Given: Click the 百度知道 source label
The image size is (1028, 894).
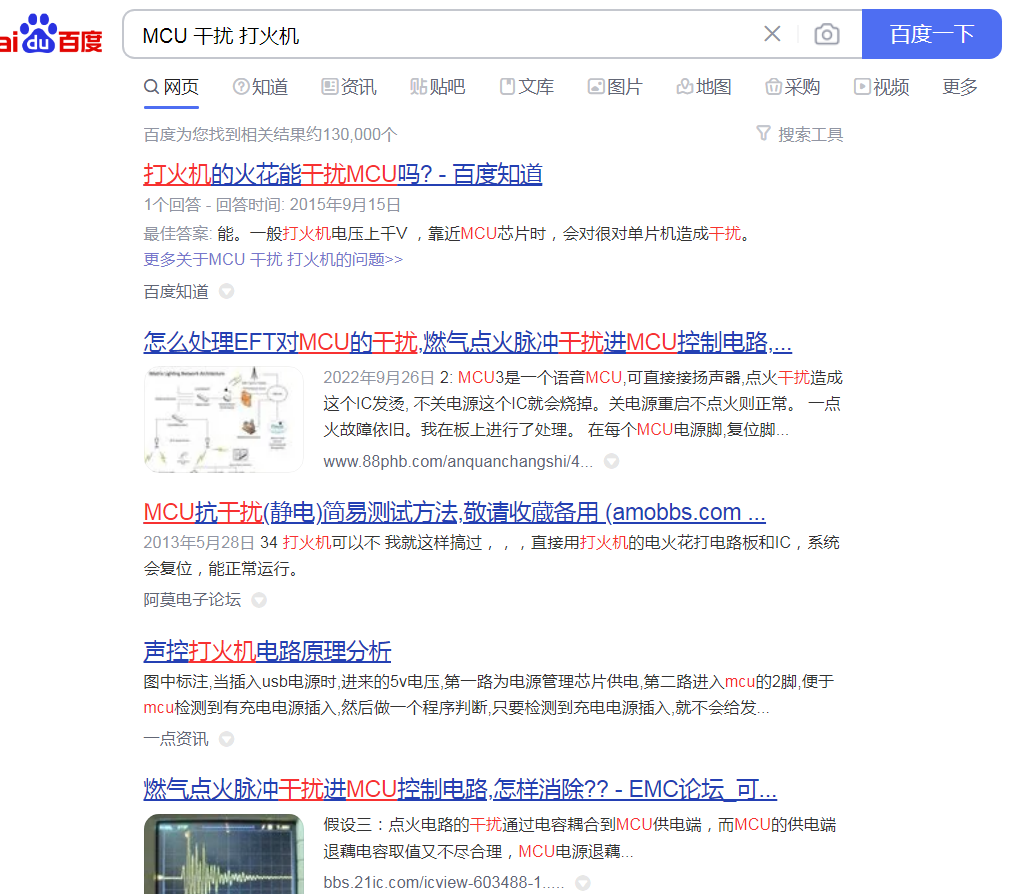Looking at the screenshot, I should (x=176, y=291).
